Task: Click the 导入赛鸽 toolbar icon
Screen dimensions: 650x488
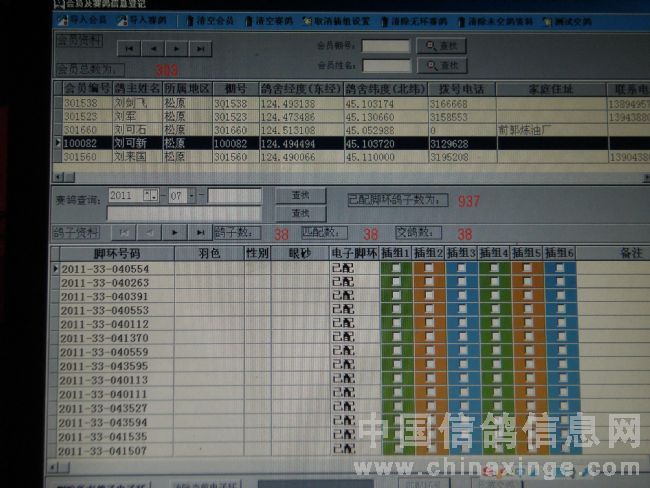Action: click(146, 19)
